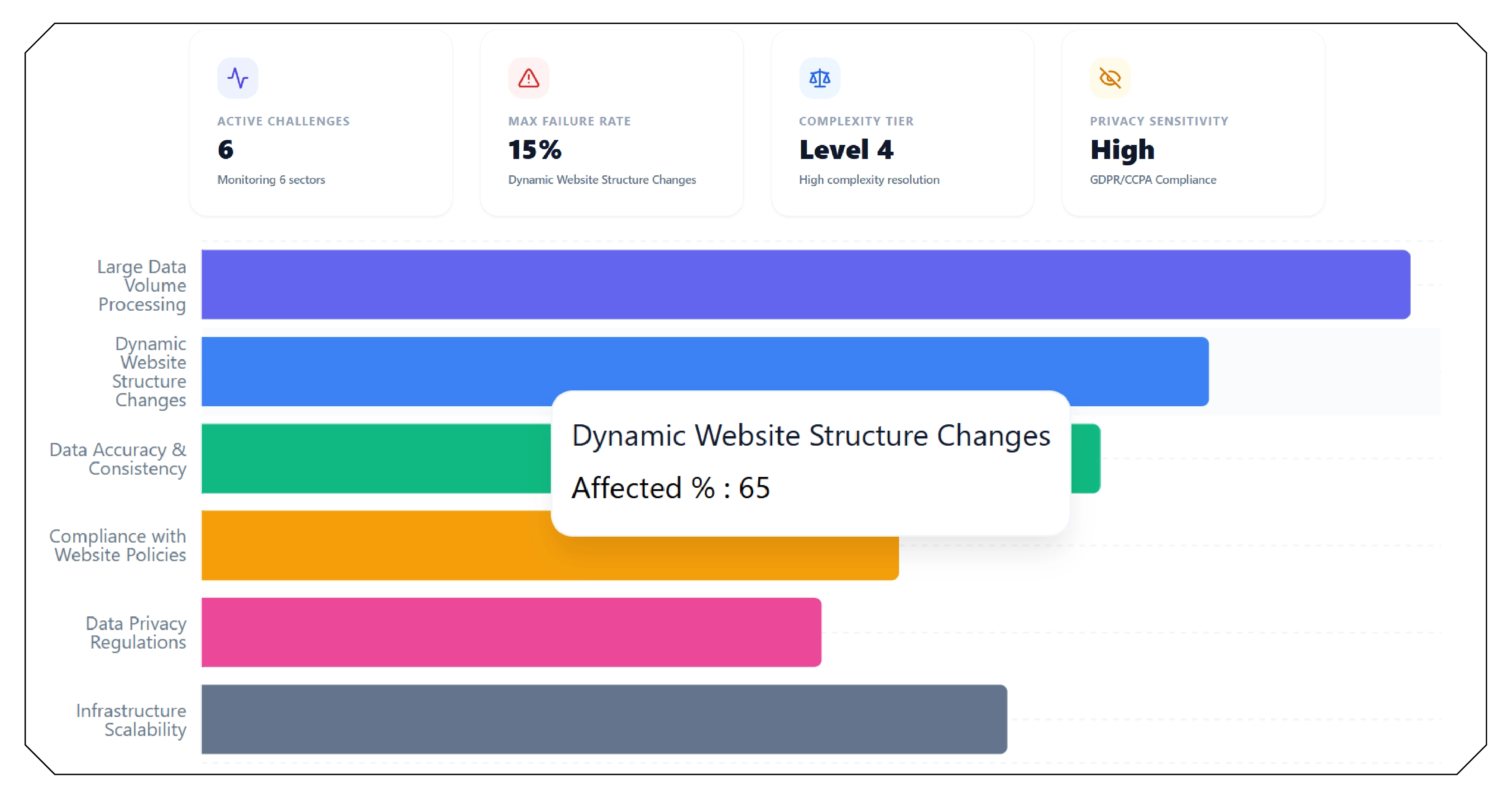This screenshot has width=1512, height=798.
Task: Click the 15% max failure rate value
Action: [x=535, y=150]
